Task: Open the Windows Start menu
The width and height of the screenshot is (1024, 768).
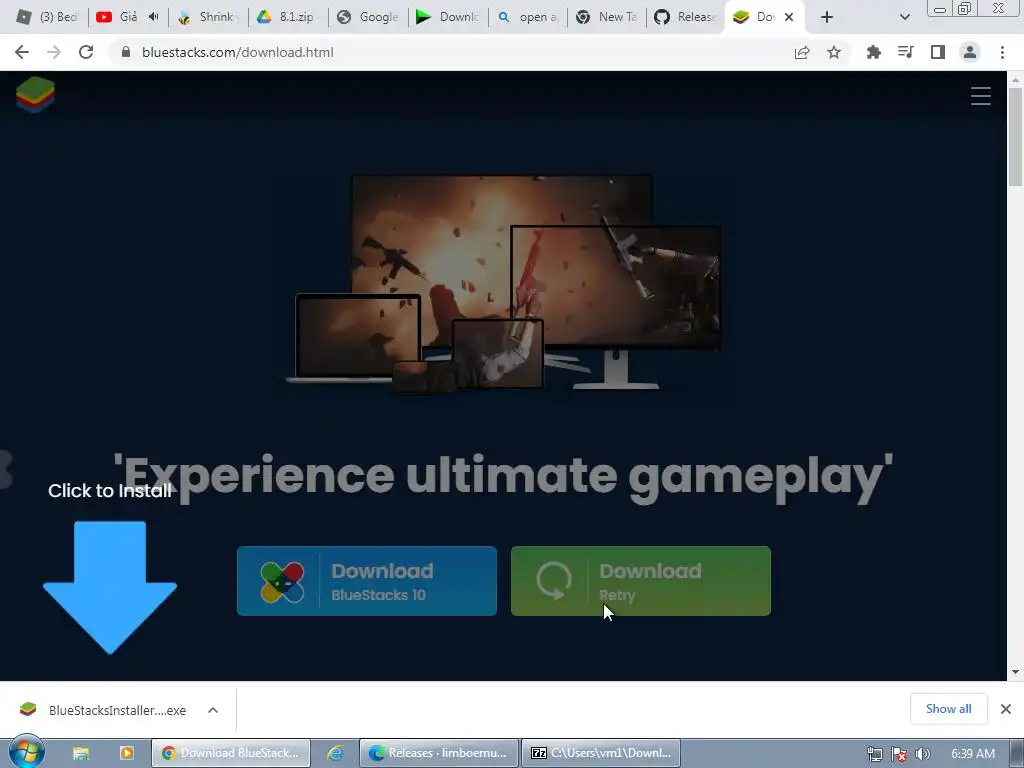Action: [x=27, y=752]
